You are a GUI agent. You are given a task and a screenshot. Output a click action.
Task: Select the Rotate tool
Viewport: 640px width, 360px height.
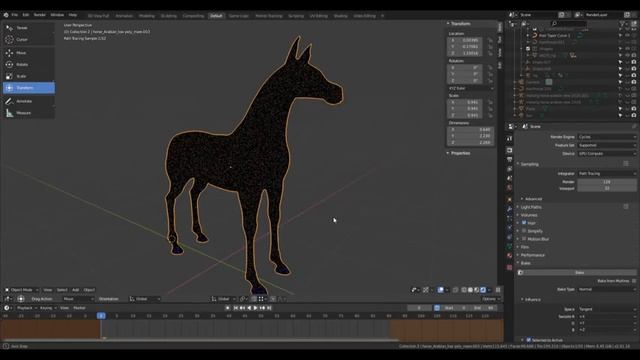pyautogui.click(x=29, y=64)
